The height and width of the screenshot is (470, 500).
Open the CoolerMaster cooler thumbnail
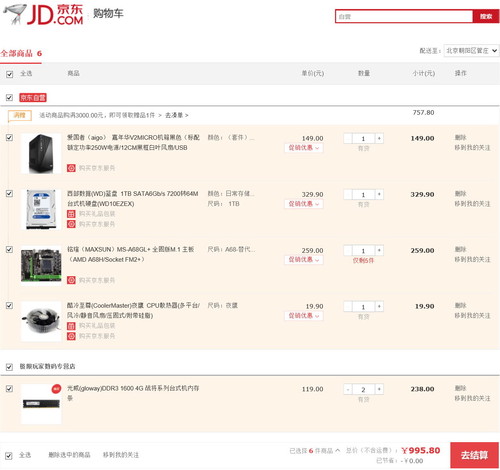(x=41, y=321)
